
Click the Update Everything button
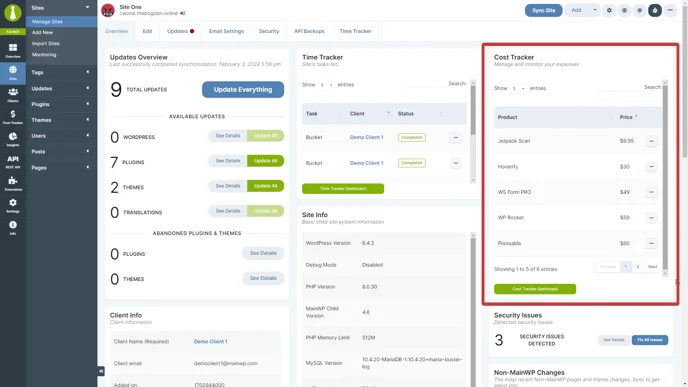tap(243, 90)
